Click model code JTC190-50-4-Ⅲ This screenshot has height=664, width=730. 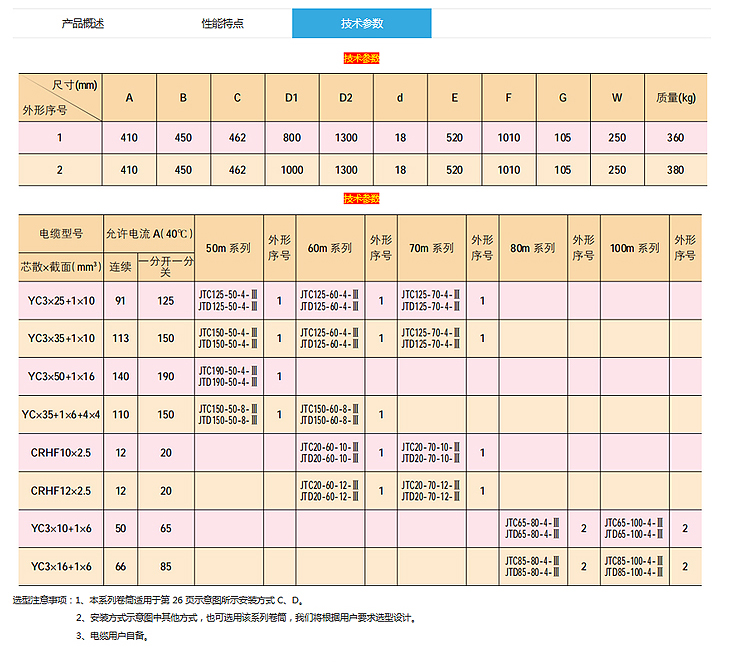pos(228,371)
